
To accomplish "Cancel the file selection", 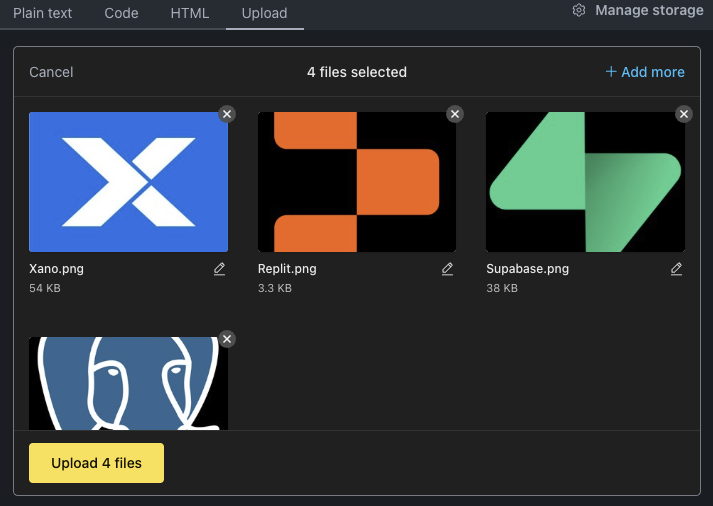I will click(x=51, y=72).
